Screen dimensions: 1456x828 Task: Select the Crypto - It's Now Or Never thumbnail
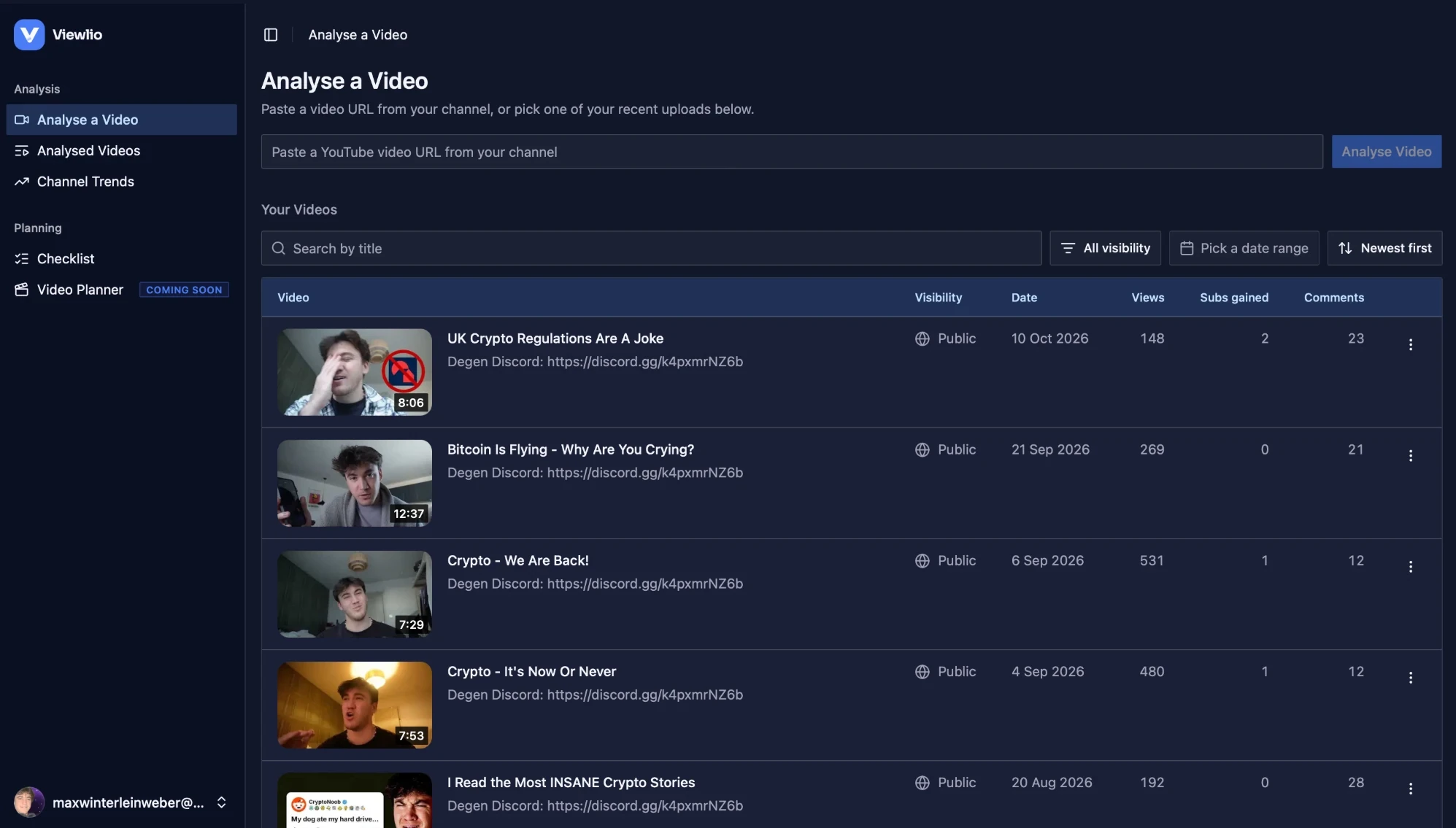(x=355, y=705)
